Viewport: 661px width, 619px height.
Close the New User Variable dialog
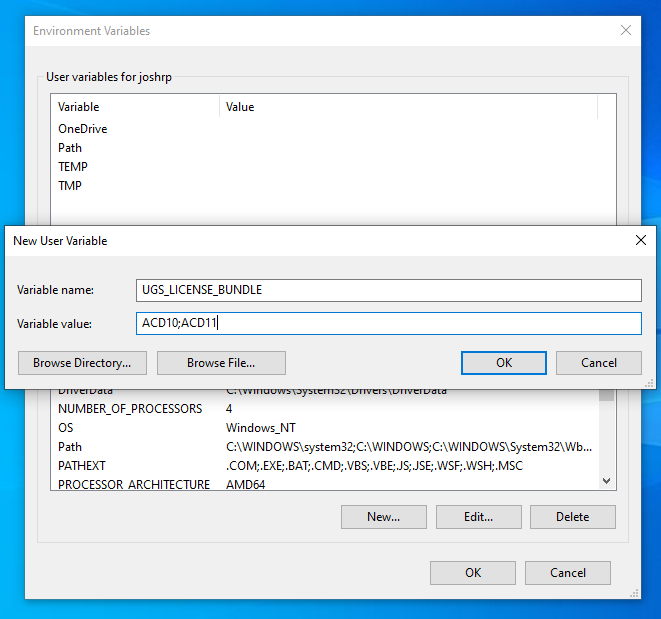coord(640,240)
